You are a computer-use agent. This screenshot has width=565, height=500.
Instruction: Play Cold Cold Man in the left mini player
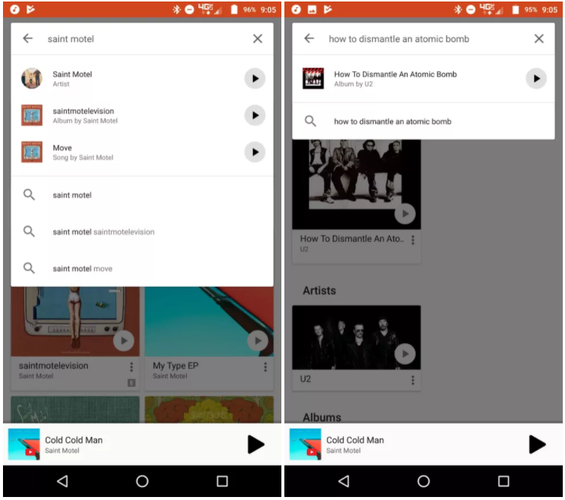click(256, 444)
